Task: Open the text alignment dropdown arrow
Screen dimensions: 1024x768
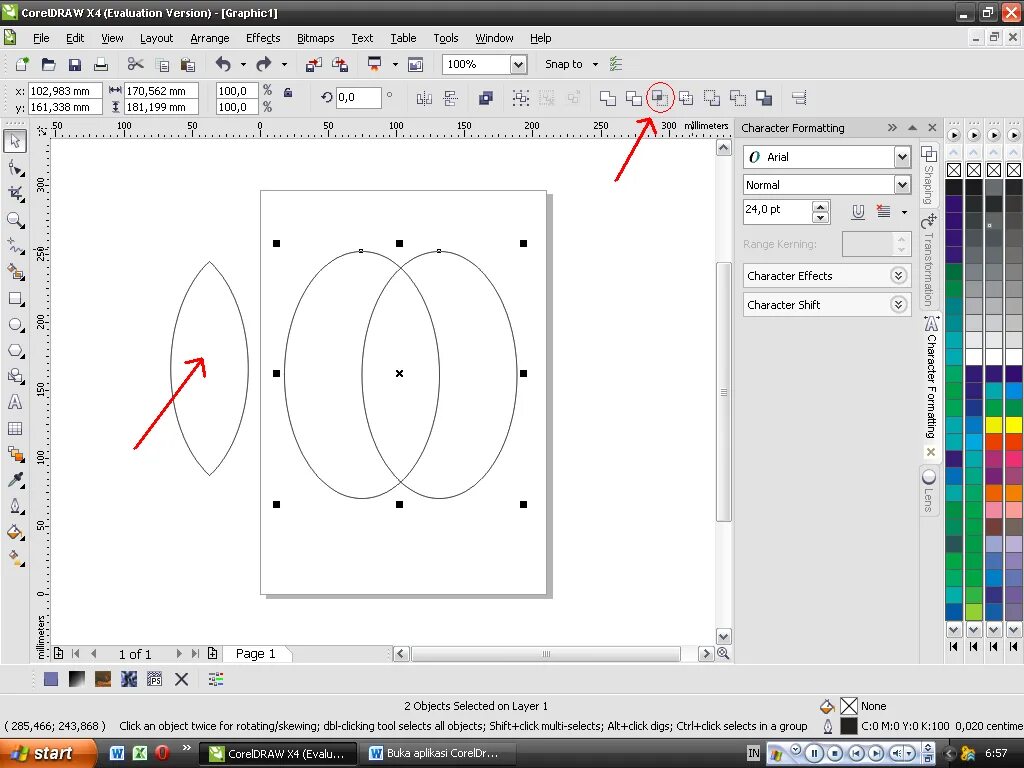Action: coord(904,212)
